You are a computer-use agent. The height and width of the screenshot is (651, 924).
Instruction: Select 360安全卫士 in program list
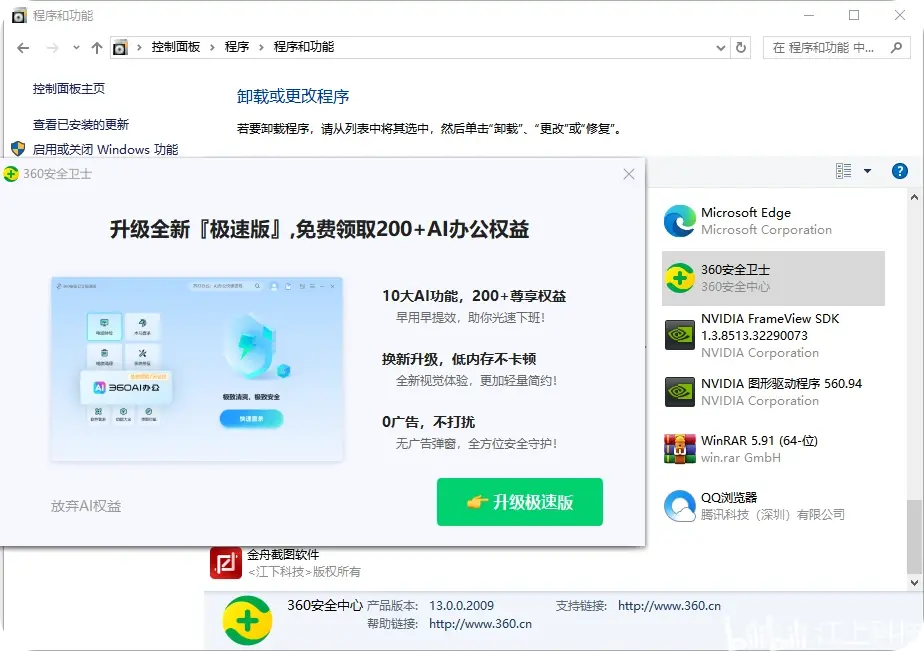pyautogui.click(x=773, y=278)
